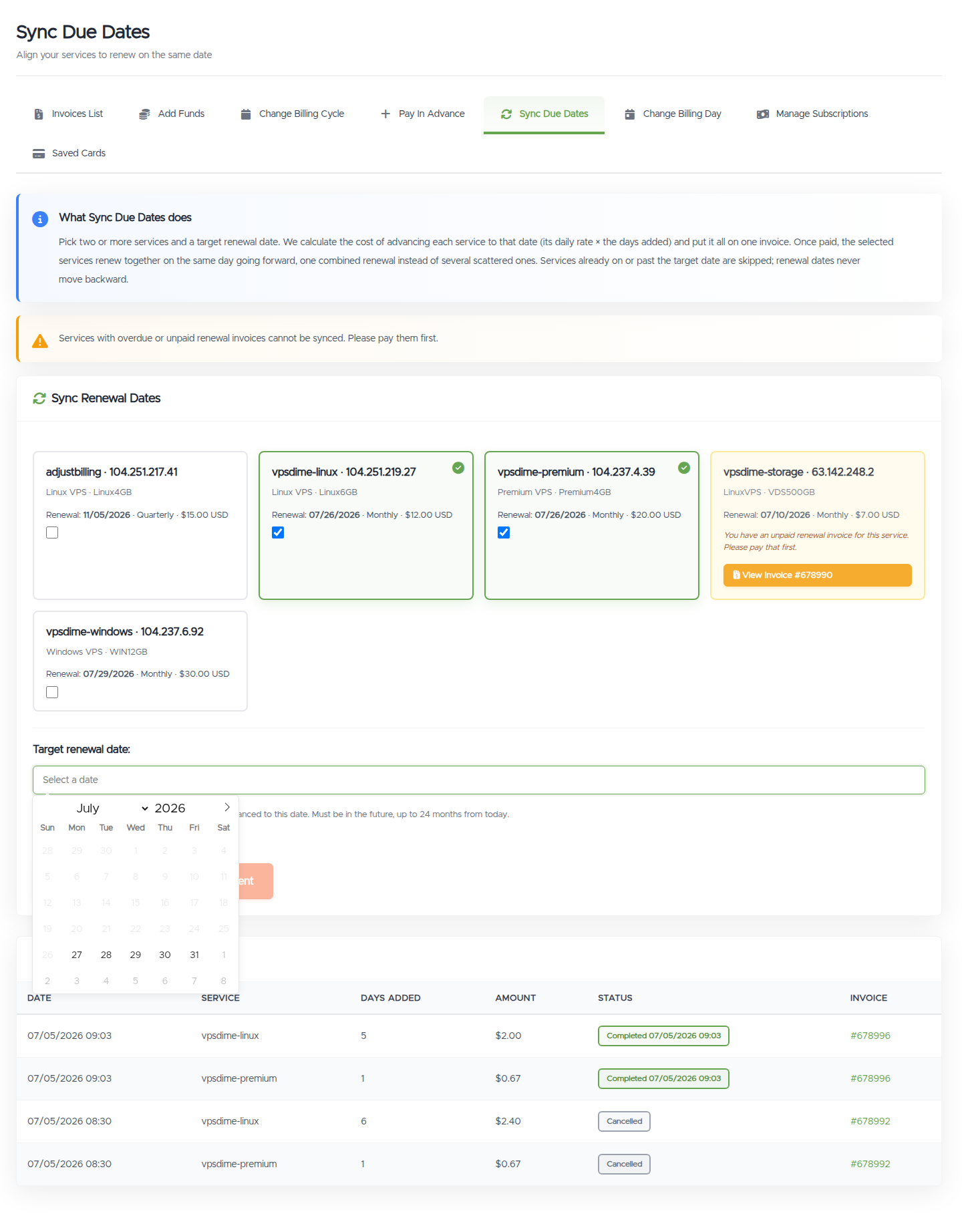Click the $2.00 amount cell
This screenshot has width=962, height=1232.
(x=508, y=1036)
